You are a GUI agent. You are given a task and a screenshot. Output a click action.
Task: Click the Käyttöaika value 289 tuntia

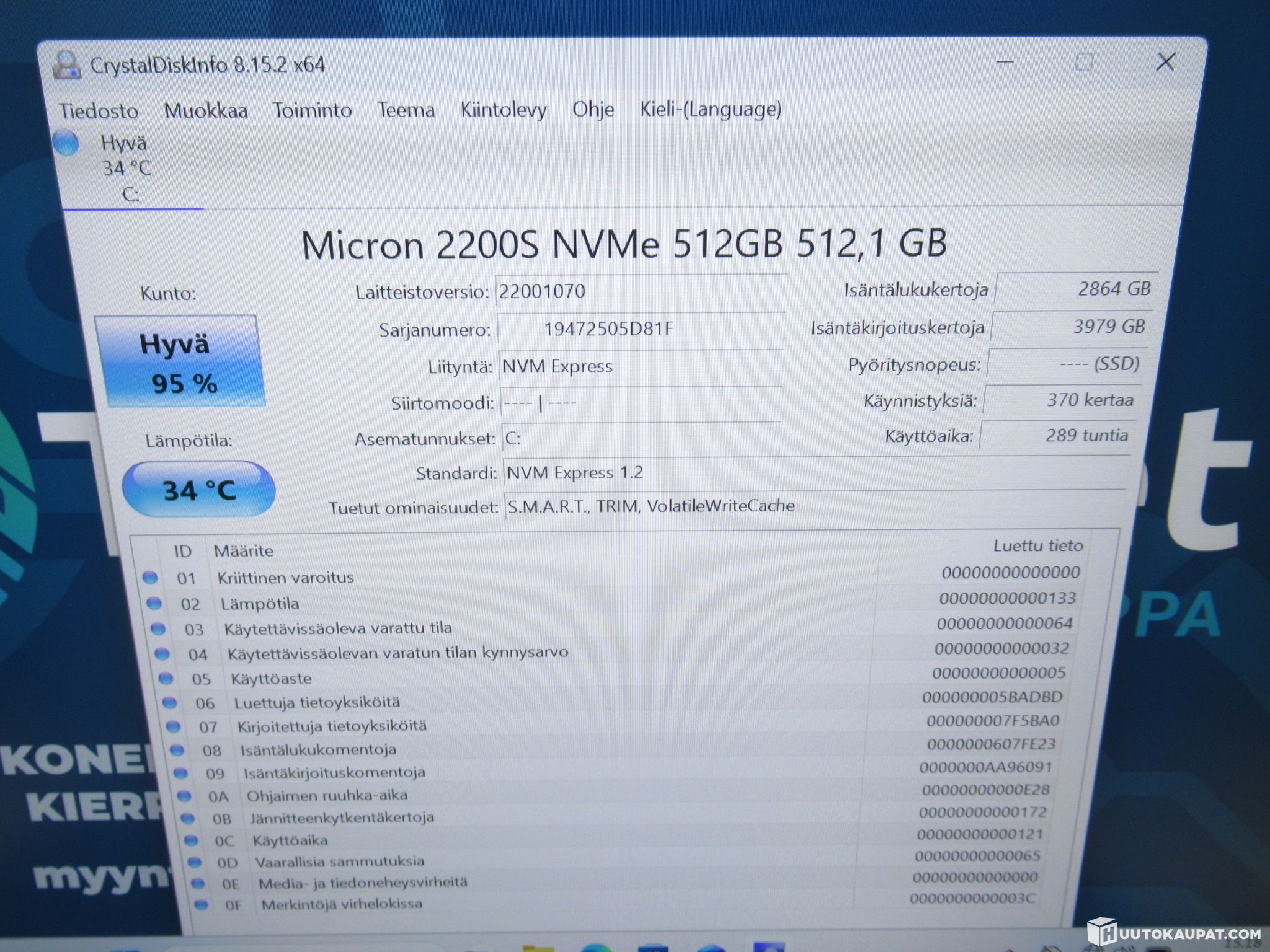click(x=1057, y=435)
